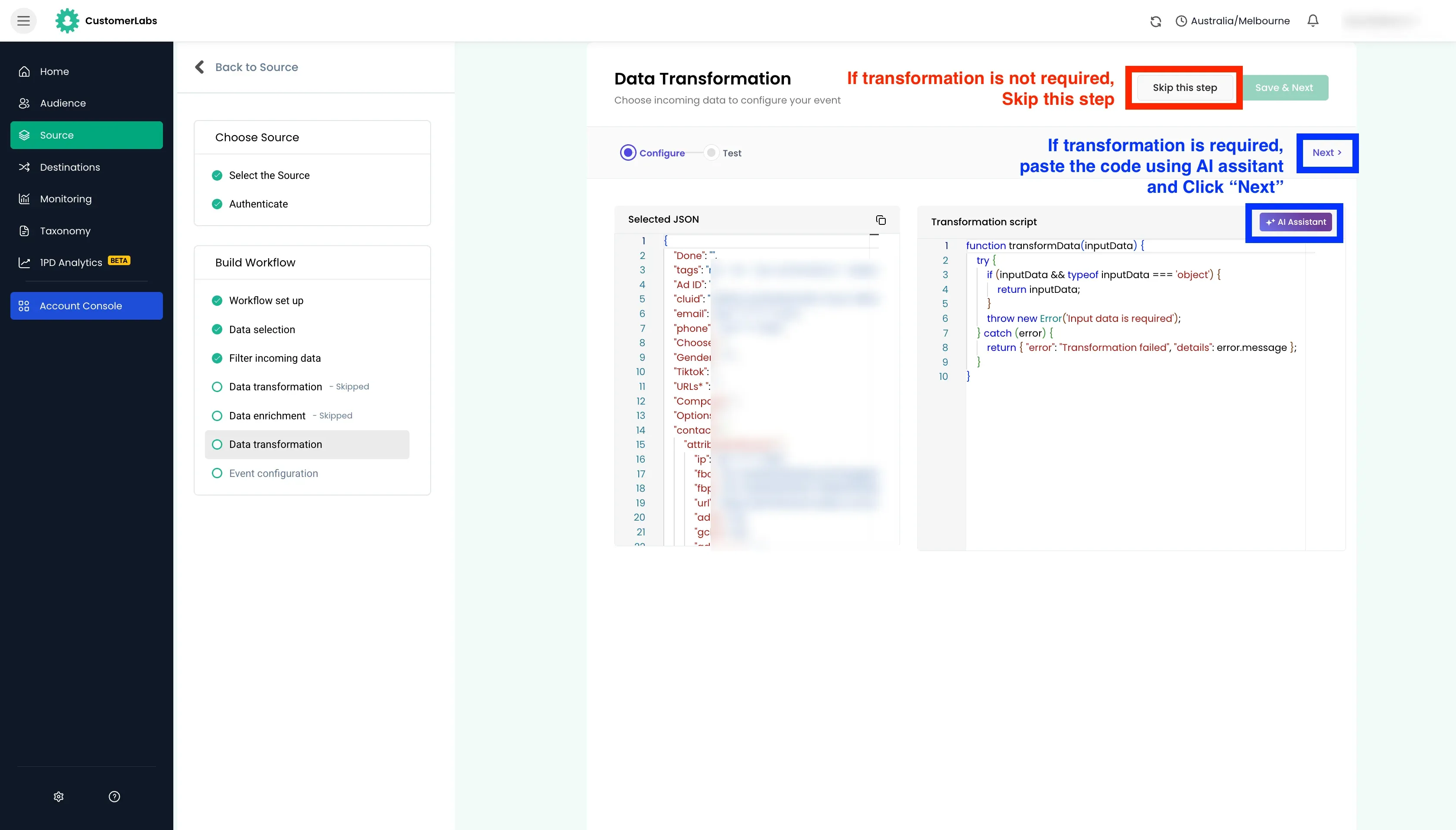Image resolution: width=1456 pixels, height=830 pixels.
Task: Click the CustomerLabs gear logo
Action: (67, 21)
